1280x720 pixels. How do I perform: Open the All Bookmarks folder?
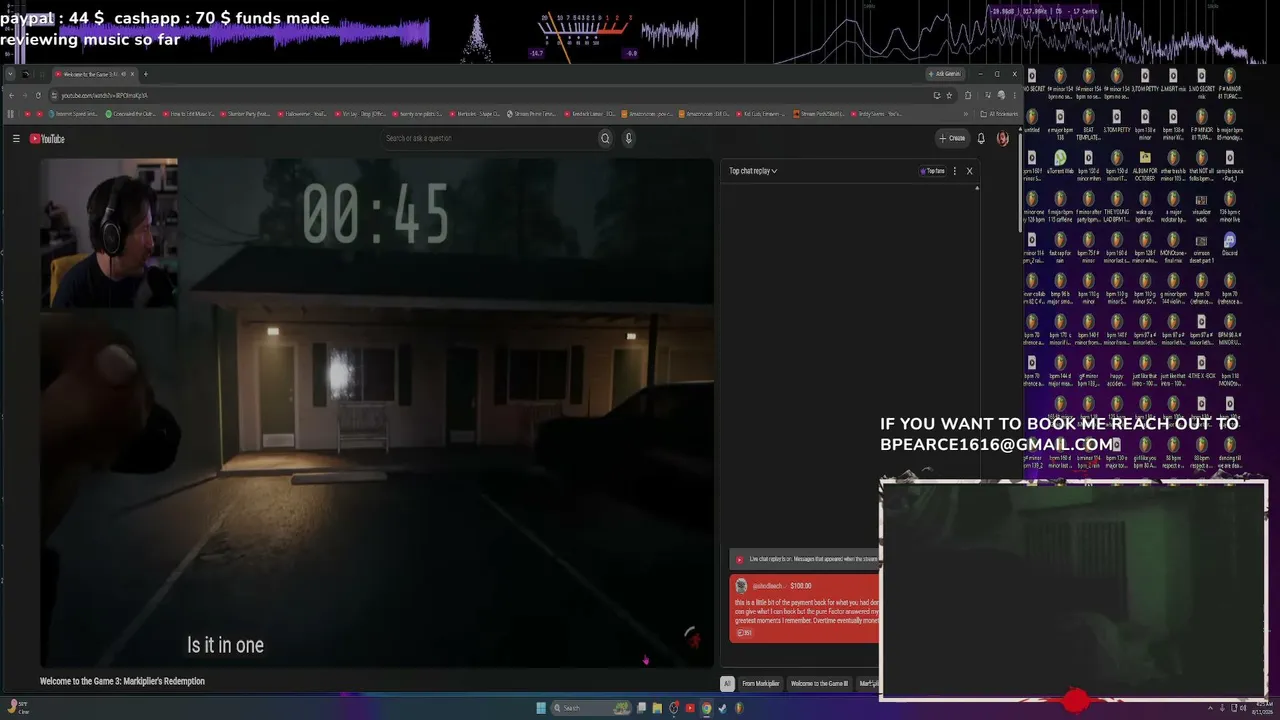[x=998, y=114]
